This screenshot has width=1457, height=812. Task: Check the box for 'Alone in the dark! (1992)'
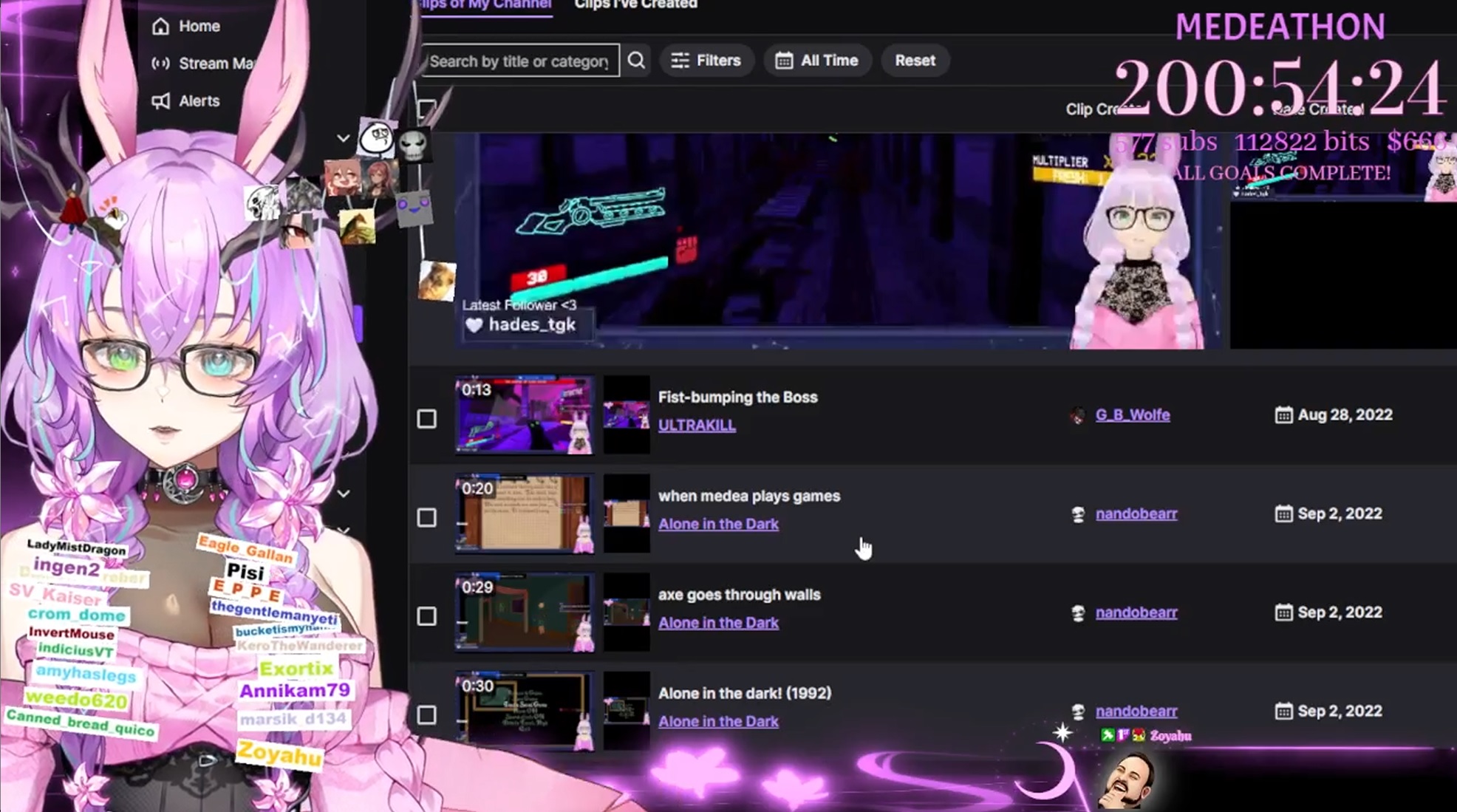click(426, 715)
